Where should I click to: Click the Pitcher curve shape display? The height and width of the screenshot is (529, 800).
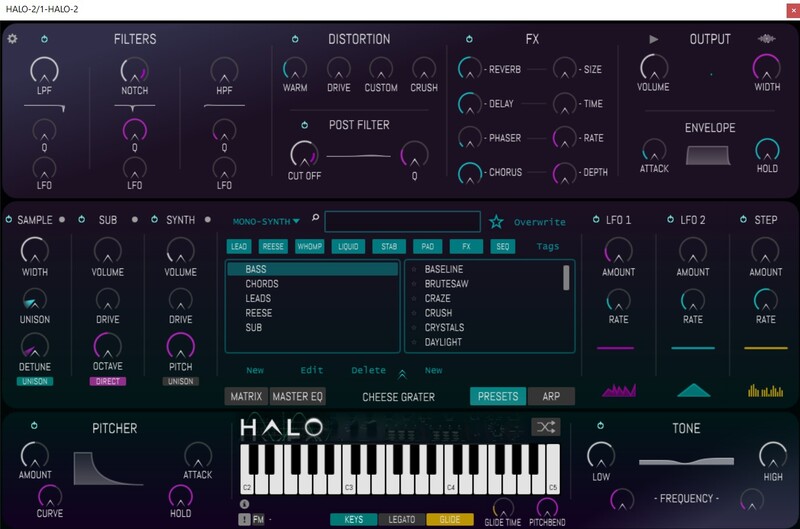coord(109,468)
